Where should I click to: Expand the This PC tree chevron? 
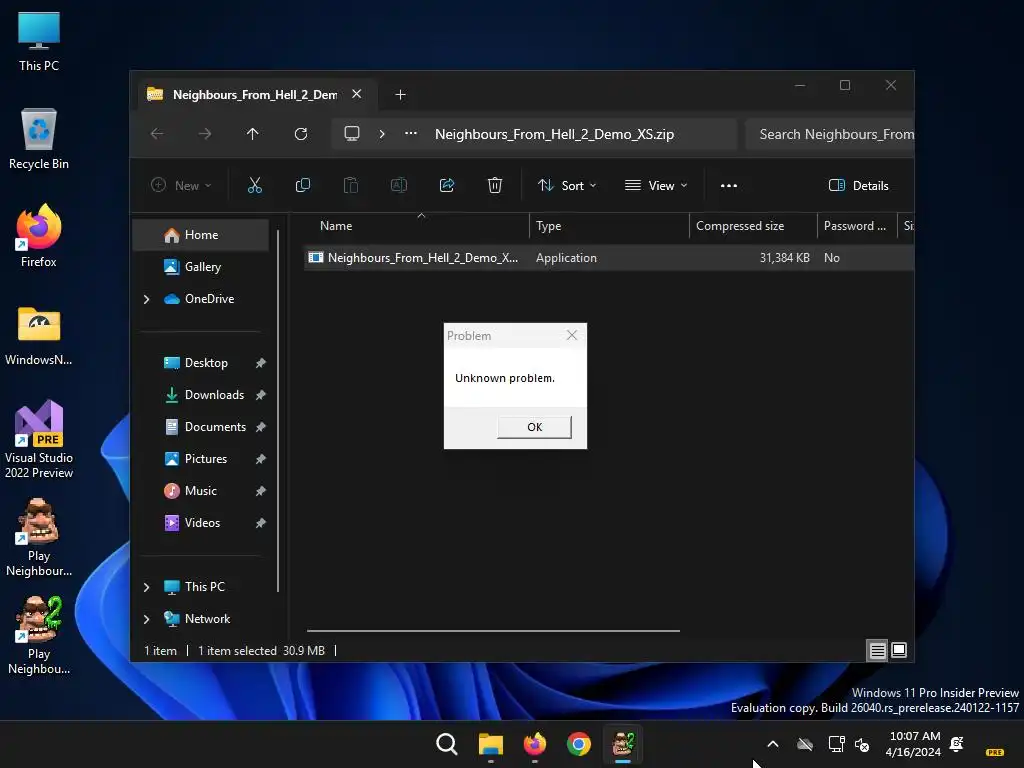(x=146, y=587)
